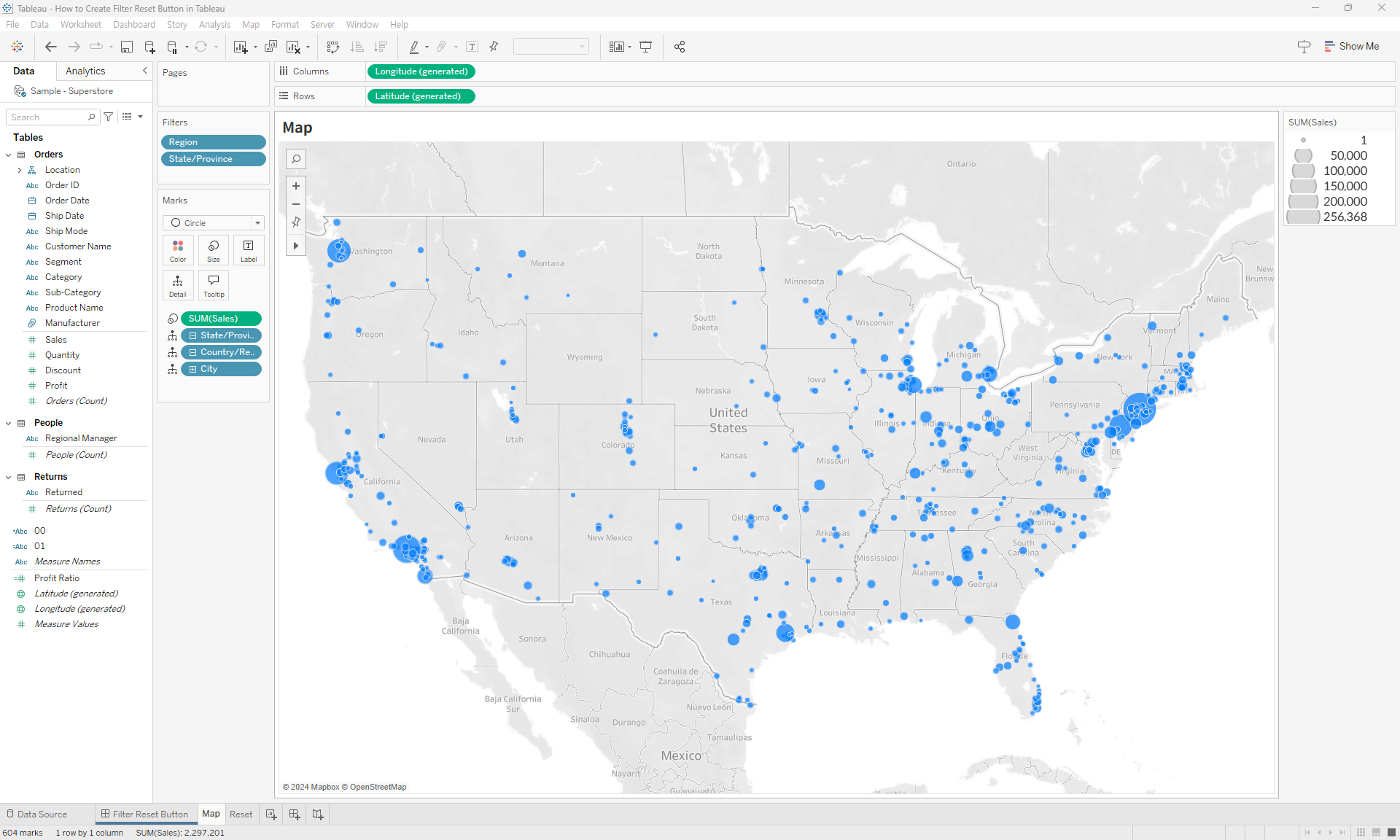Click the Share Workbook icon
The height and width of the screenshot is (840, 1400).
680,47
